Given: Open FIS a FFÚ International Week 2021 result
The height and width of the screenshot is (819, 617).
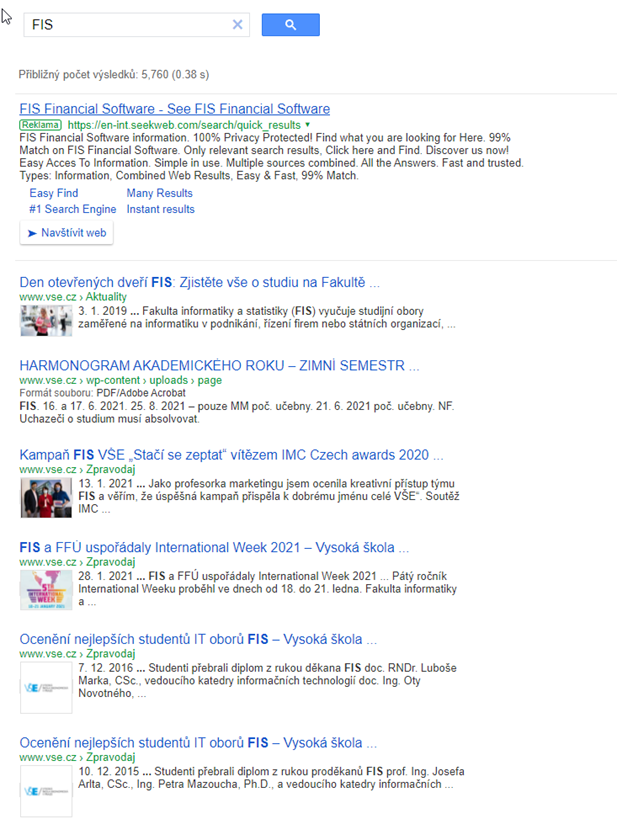Looking at the screenshot, I should [214, 547].
